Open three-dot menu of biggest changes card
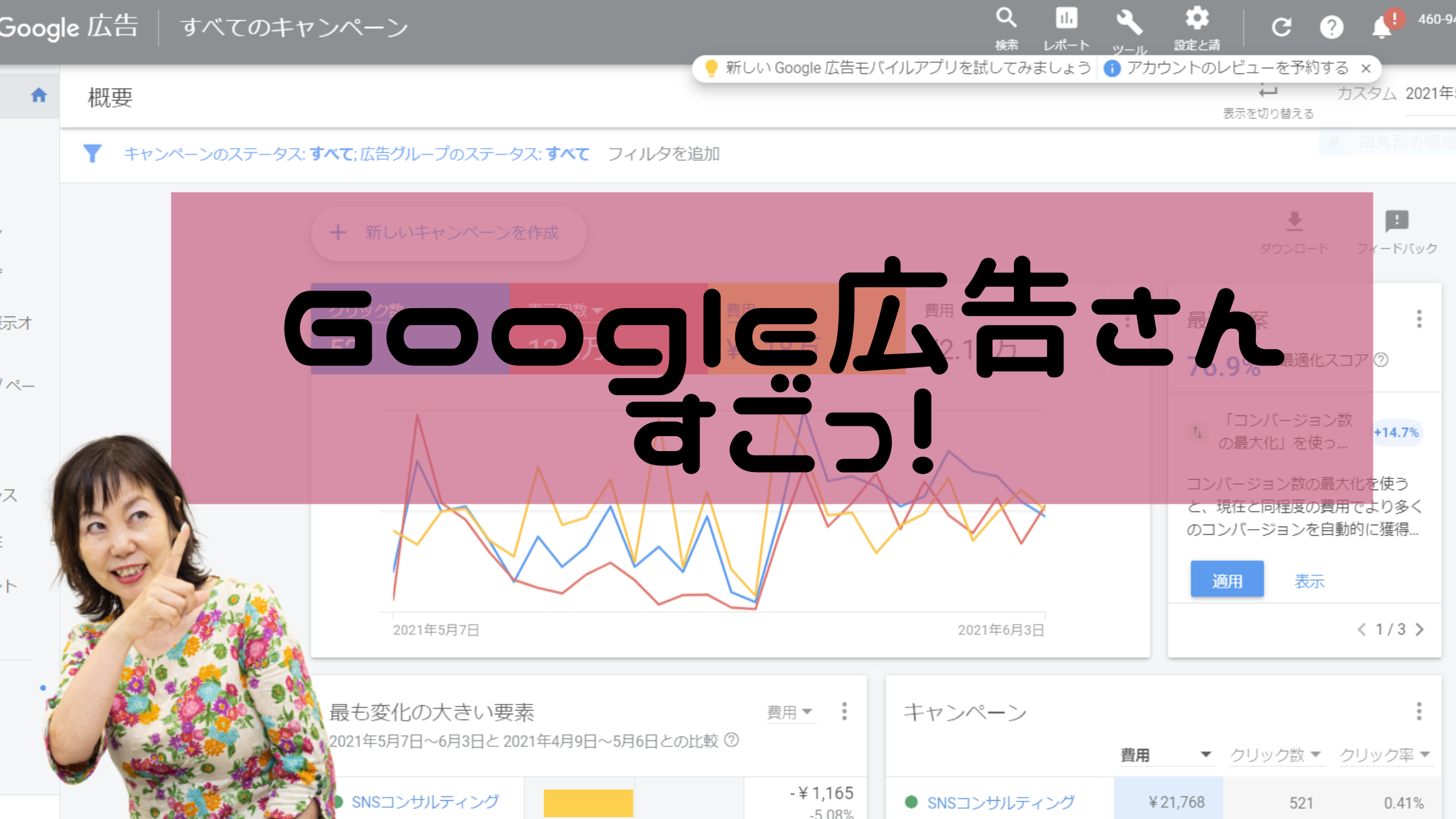 [844, 711]
